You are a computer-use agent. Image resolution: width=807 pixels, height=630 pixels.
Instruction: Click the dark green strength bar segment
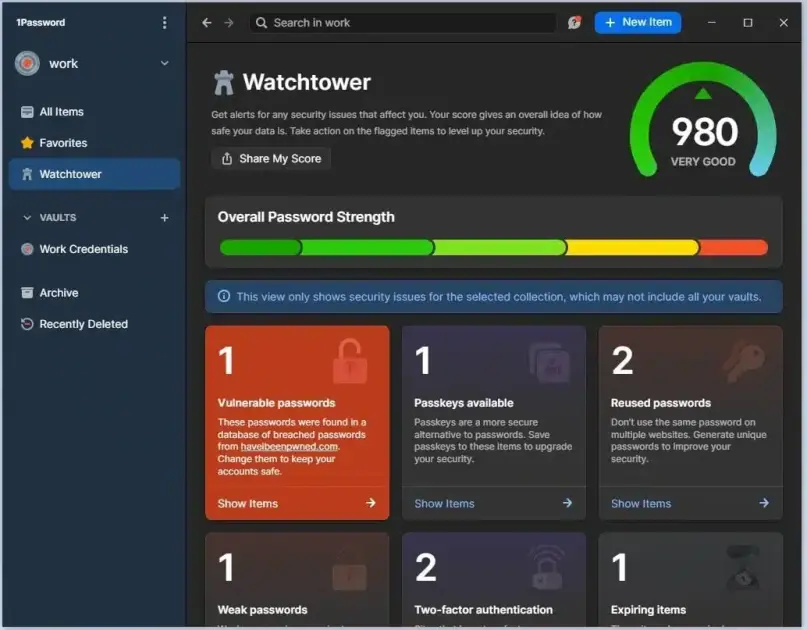[260, 248]
